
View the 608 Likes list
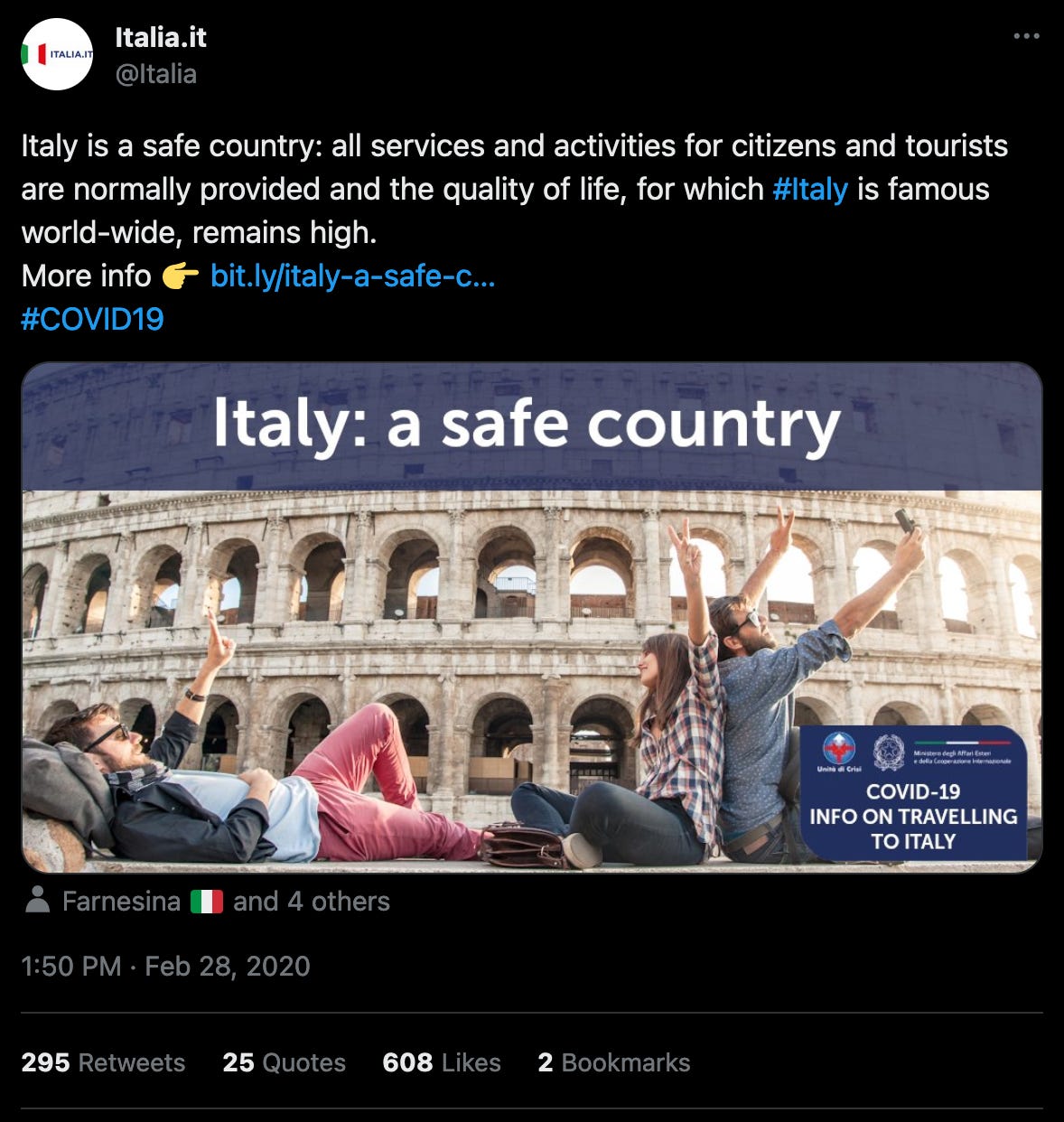pyautogui.click(x=442, y=1062)
